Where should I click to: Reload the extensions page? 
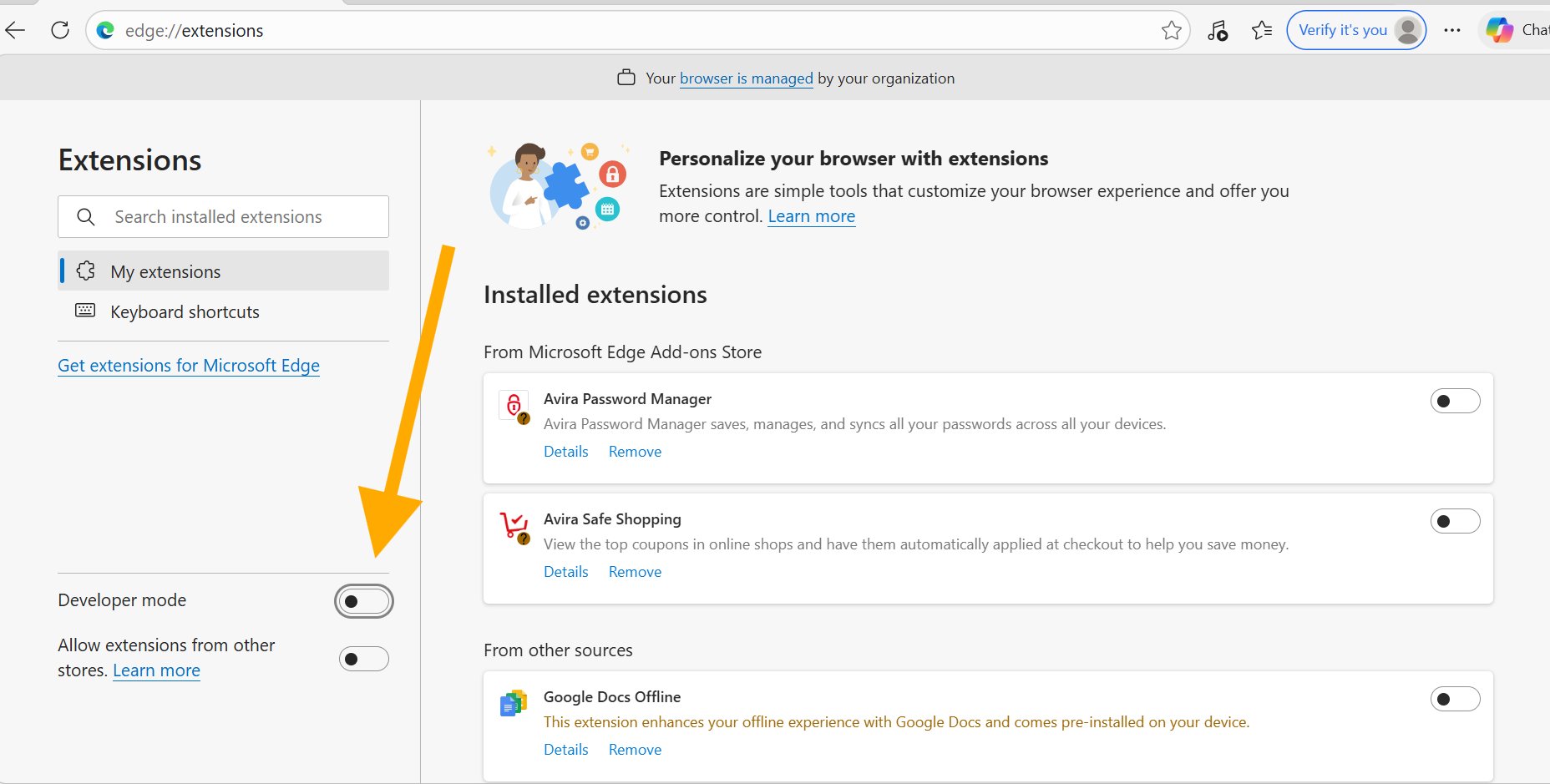point(60,31)
